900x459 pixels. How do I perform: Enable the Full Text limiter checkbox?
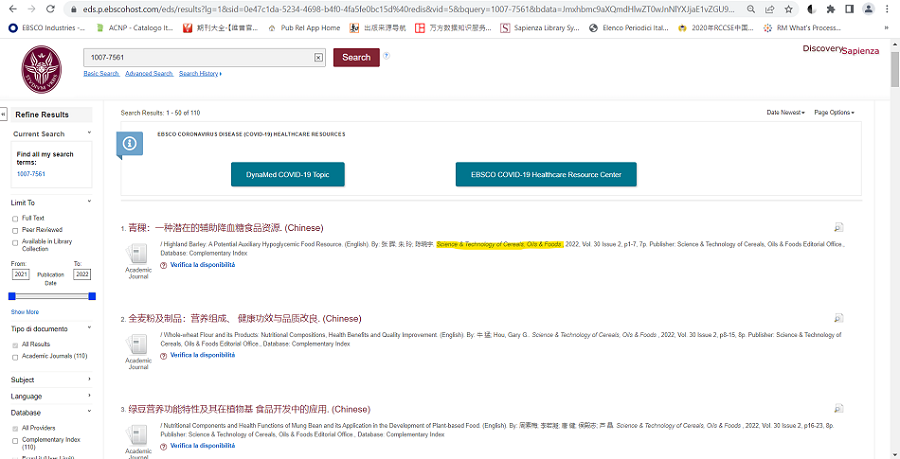pyautogui.click(x=15, y=217)
